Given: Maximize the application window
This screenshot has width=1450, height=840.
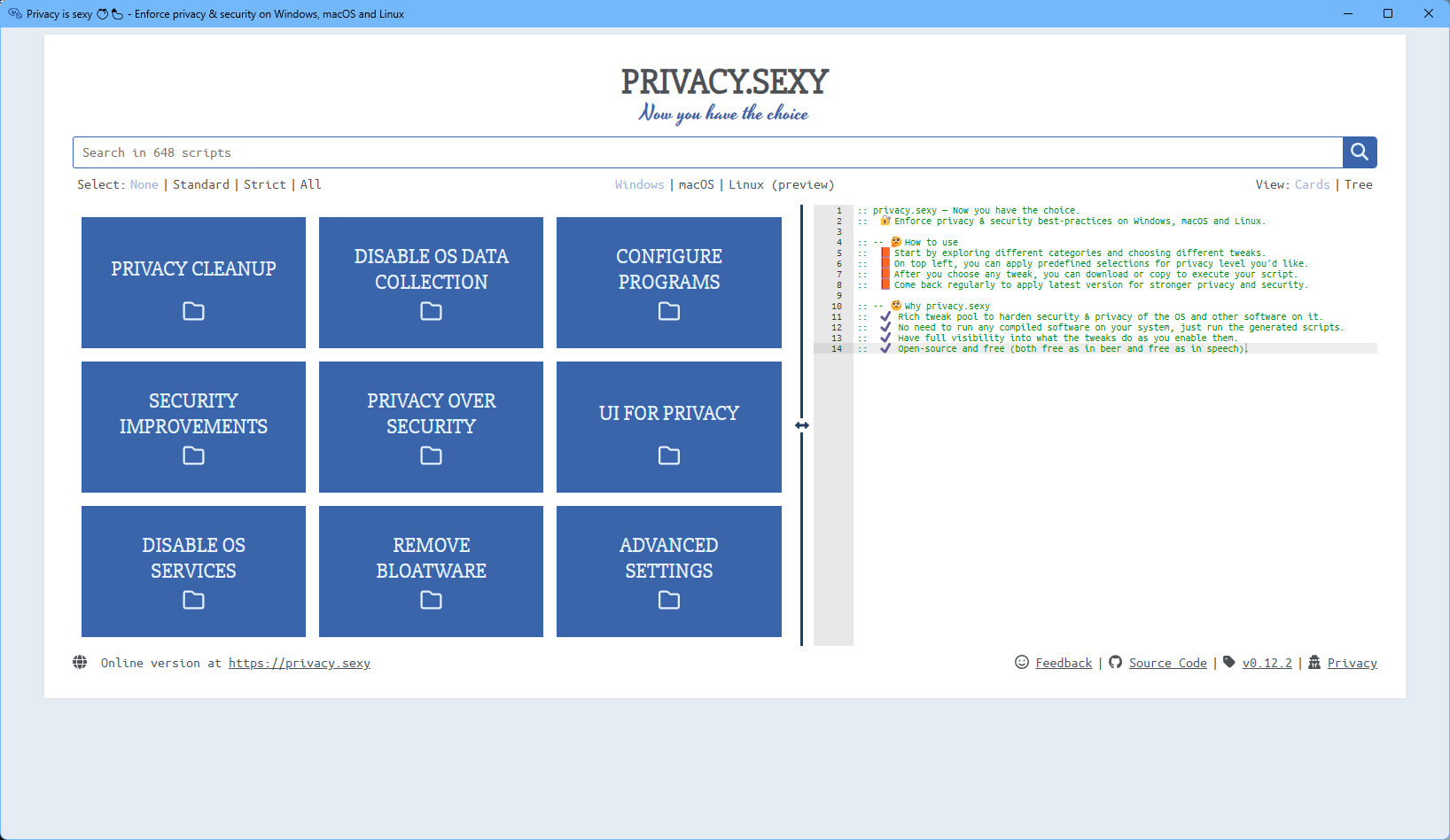Looking at the screenshot, I should (1388, 13).
